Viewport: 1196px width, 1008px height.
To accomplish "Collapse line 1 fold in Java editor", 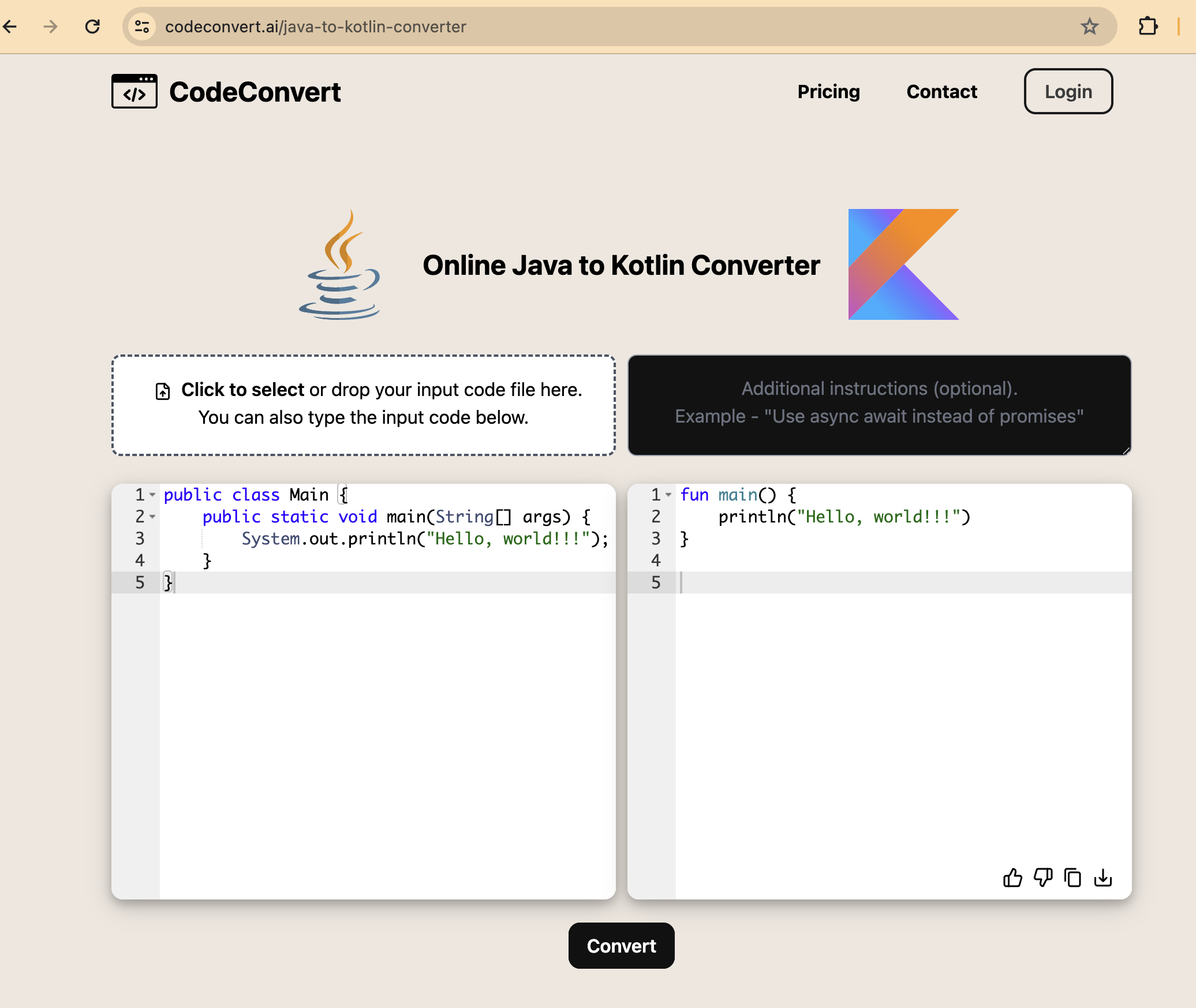I will 152,495.
